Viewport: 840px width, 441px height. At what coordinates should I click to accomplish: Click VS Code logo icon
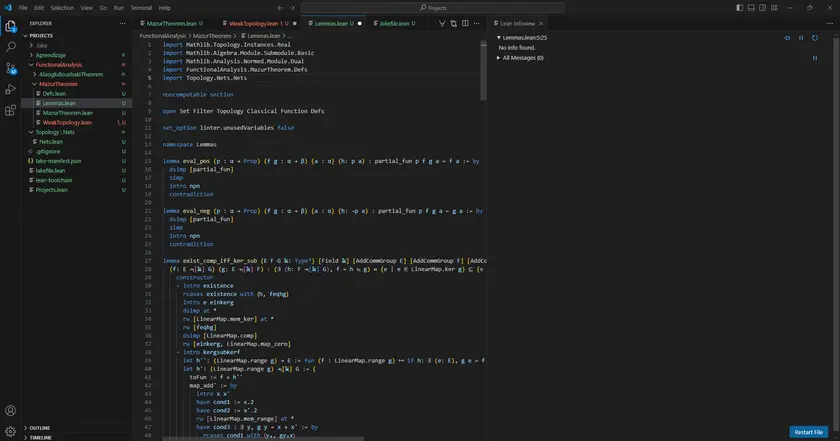8,8
